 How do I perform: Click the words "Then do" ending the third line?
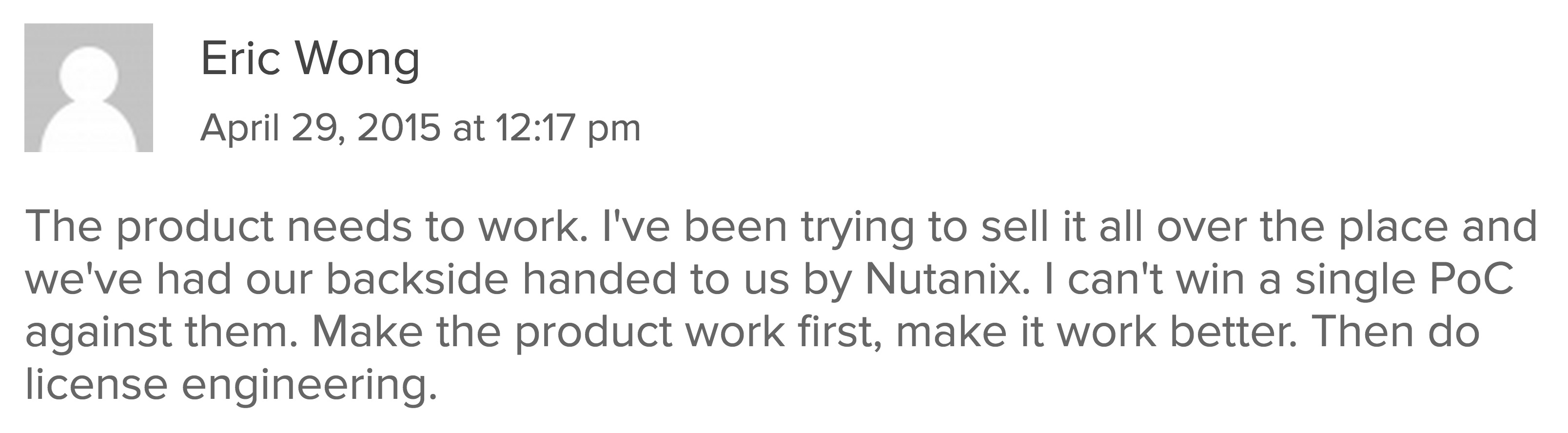(1394, 333)
